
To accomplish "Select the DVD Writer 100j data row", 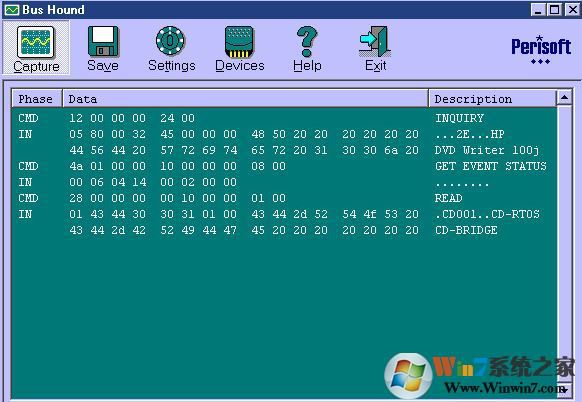I will tap(284, 150).
